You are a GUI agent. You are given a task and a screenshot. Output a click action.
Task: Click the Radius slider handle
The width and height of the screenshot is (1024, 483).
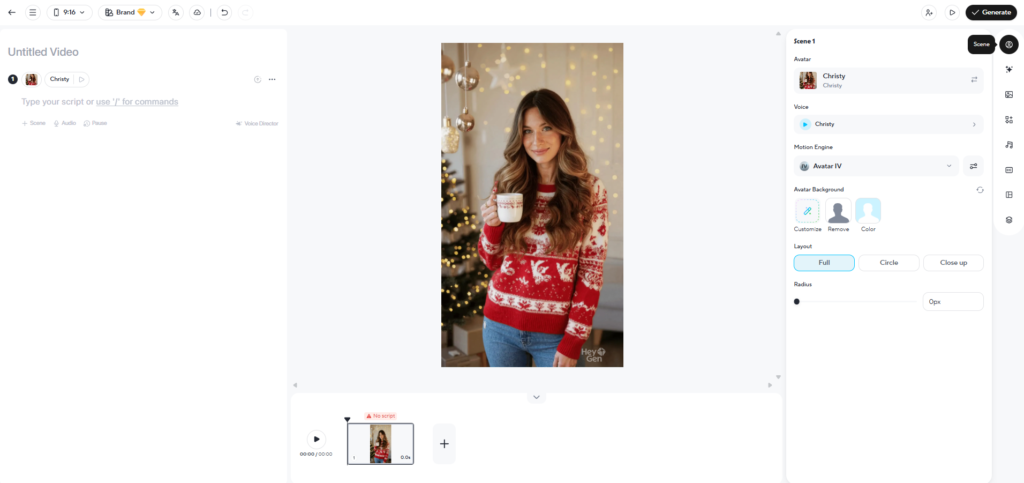[x=797, y=302]
